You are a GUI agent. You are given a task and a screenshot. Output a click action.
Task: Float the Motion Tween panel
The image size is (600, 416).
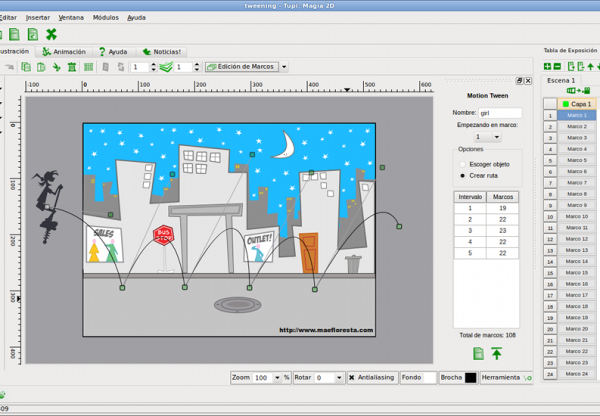519,81
